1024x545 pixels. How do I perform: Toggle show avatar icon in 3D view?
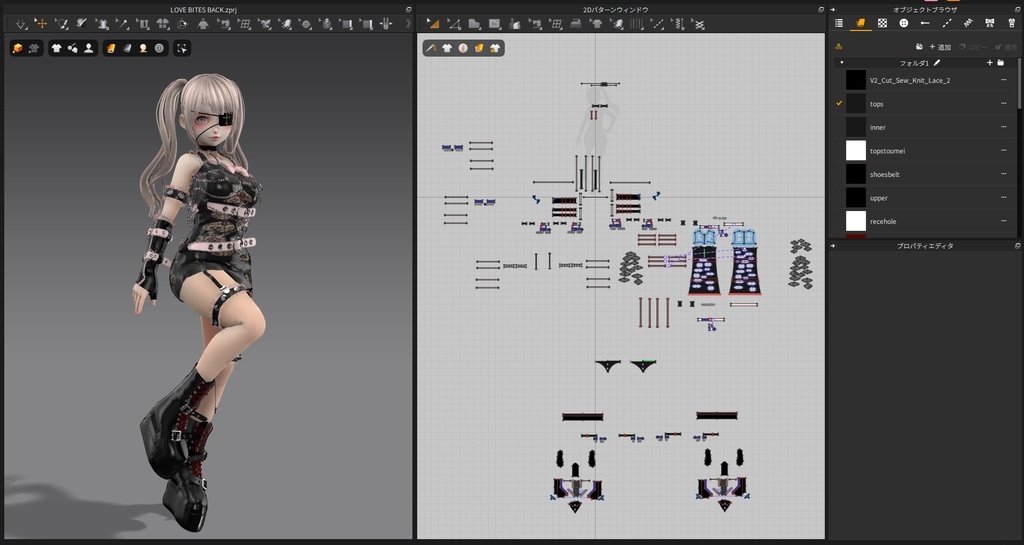coord(88,48)
